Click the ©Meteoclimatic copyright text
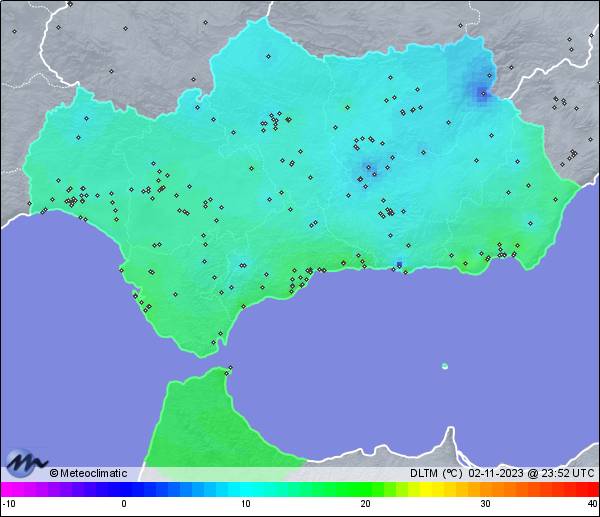This screenshot has height=517, width=600. [88, 473]
